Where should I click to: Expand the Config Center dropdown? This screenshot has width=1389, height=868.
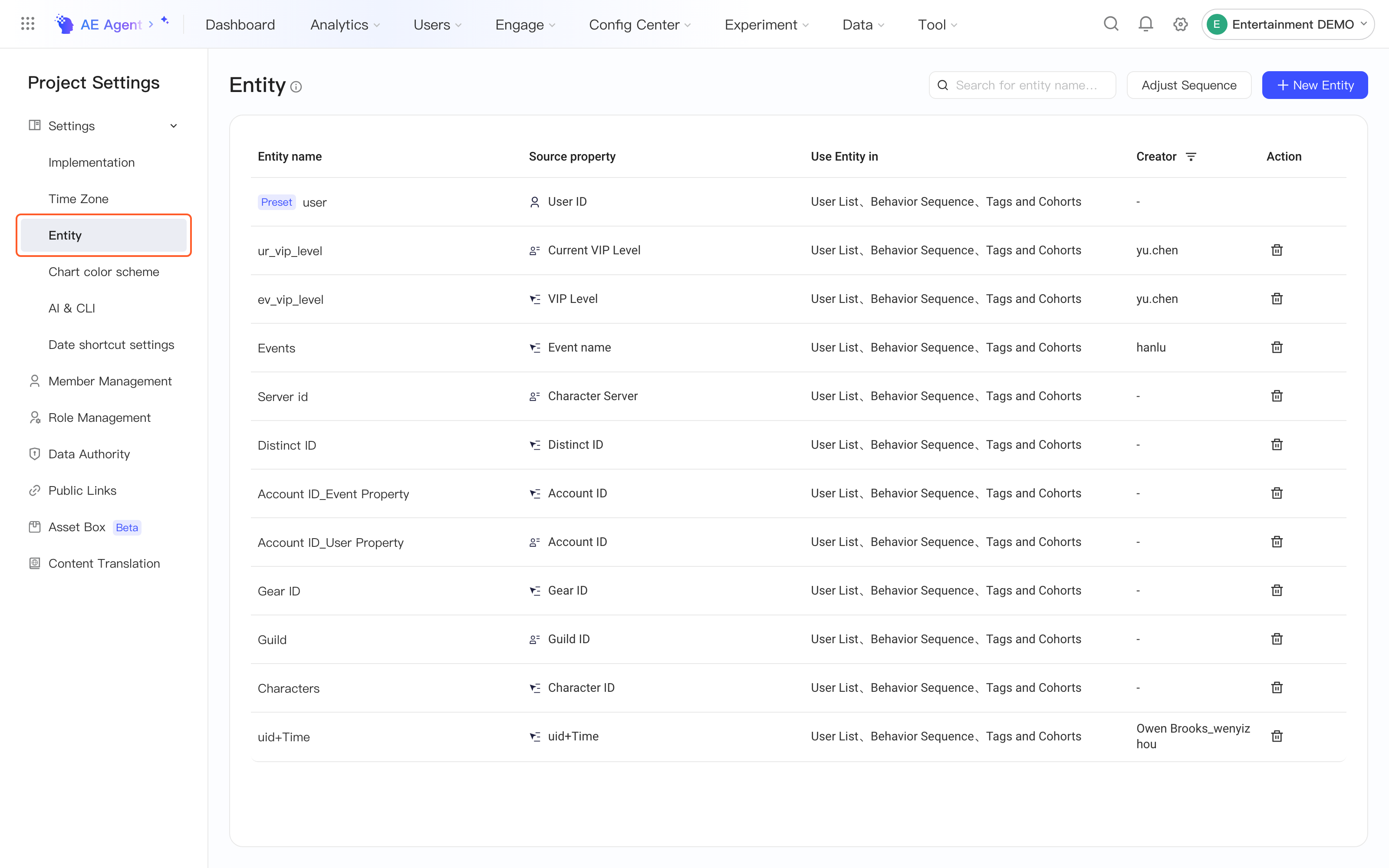coord(640,25)
